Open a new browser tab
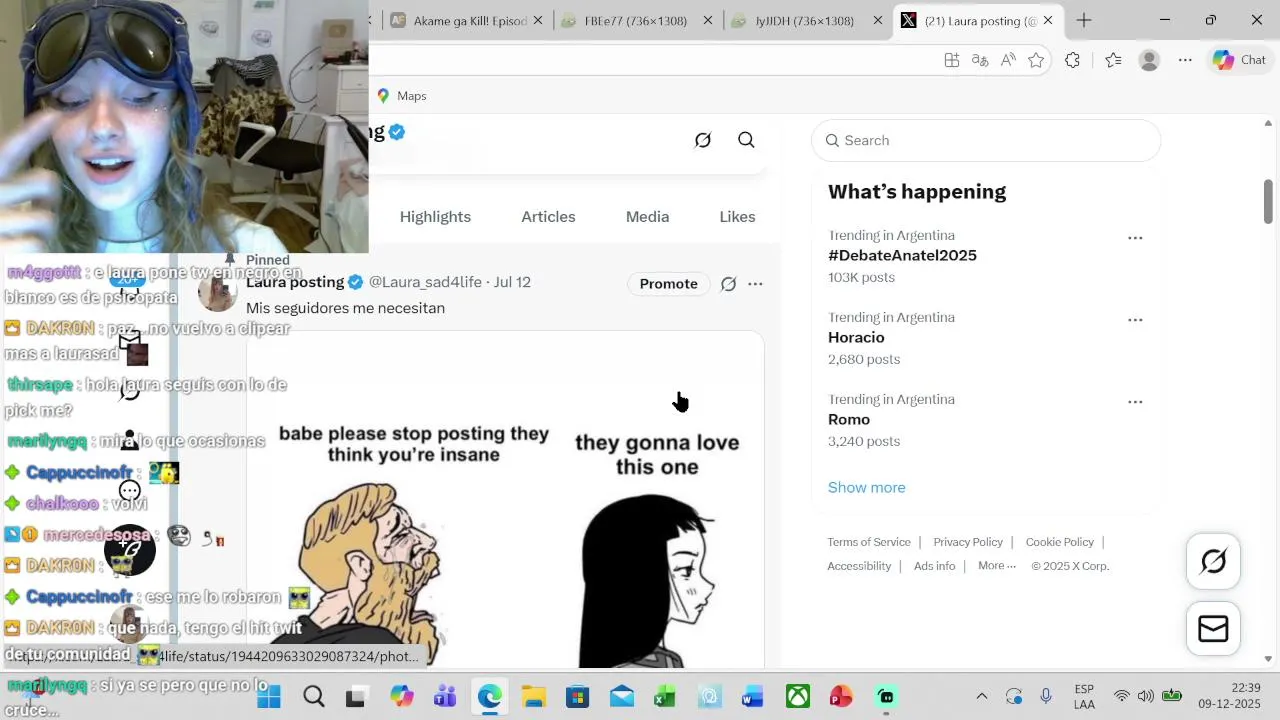This screenshot has width=1280, height=720. tap(1084, 20)
